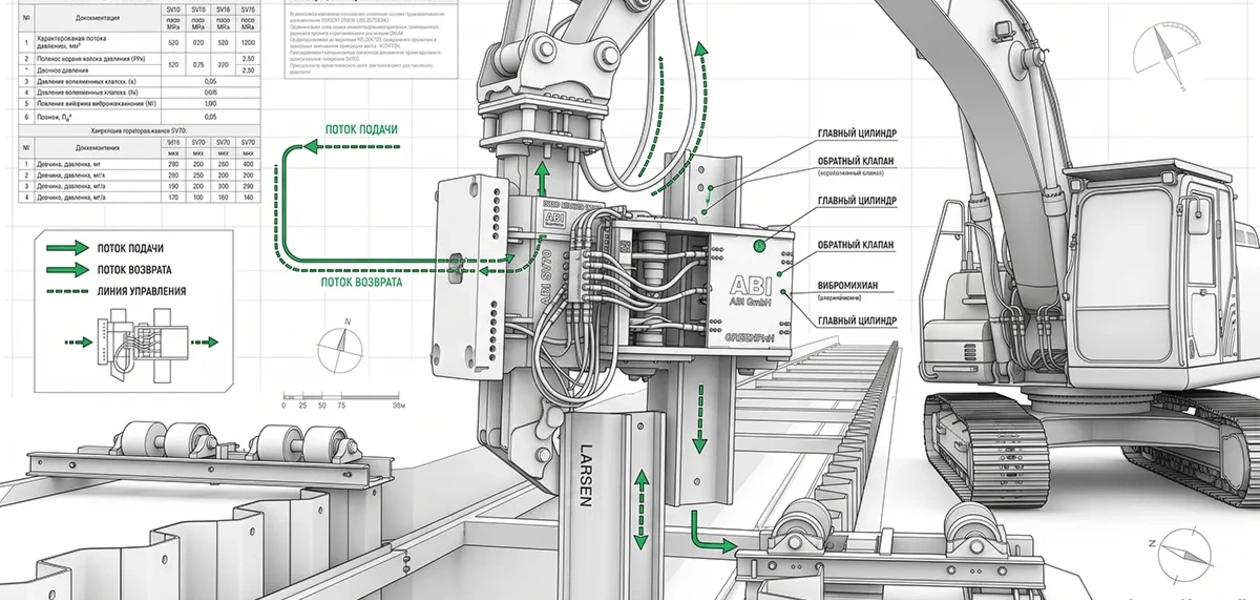Click the LARSEN text on the sheet pile
This screenshot has width=1260, height=600.
click(586, 478)
